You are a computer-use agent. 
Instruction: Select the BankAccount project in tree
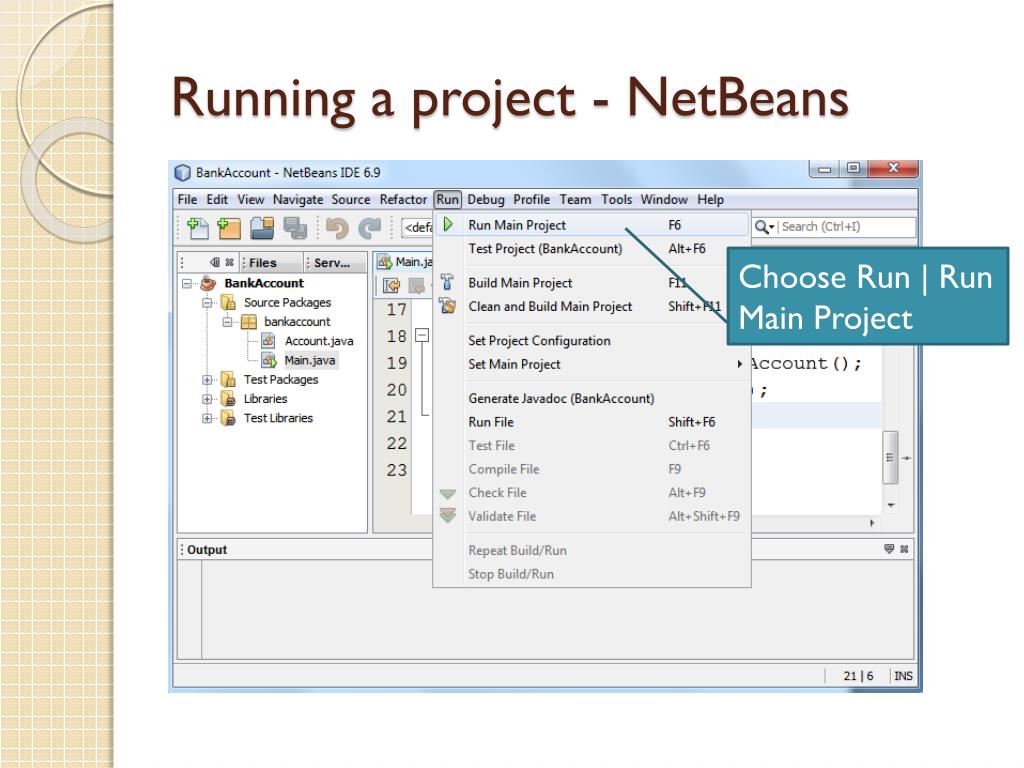click(264, 283)
